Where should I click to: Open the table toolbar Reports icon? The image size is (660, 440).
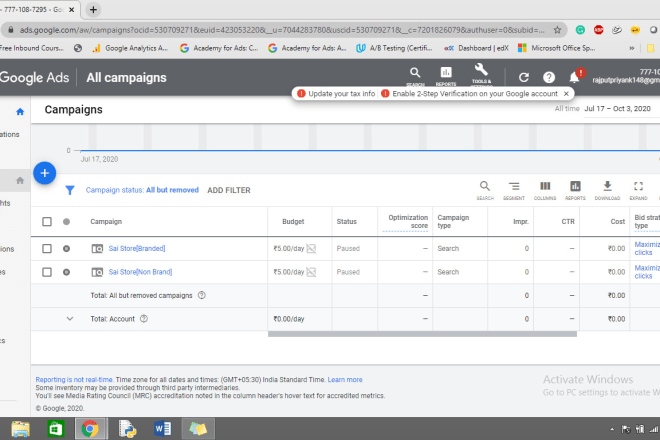click(x=575, y=190)
